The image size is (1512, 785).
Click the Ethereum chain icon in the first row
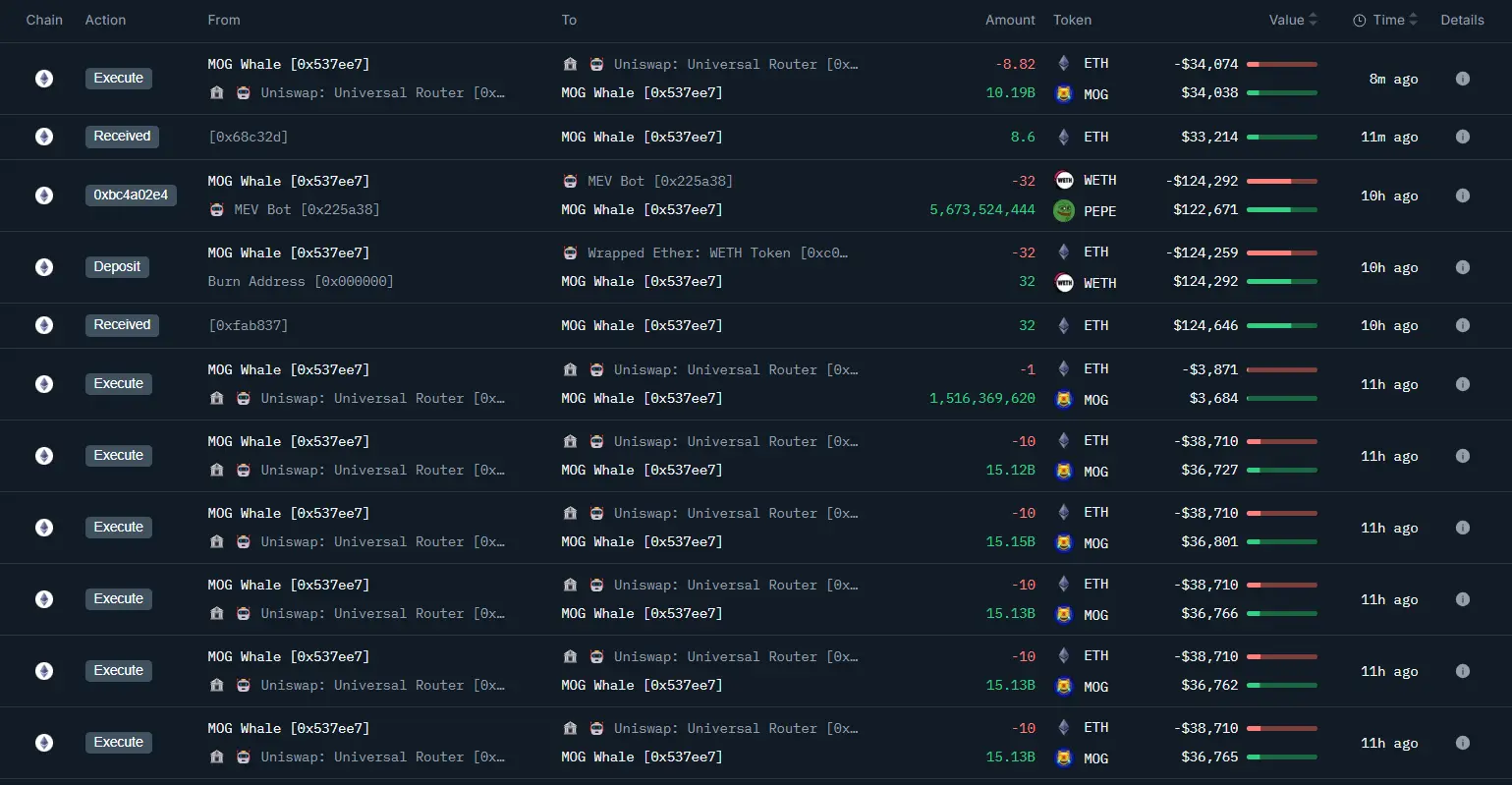(x=44, y=79)
